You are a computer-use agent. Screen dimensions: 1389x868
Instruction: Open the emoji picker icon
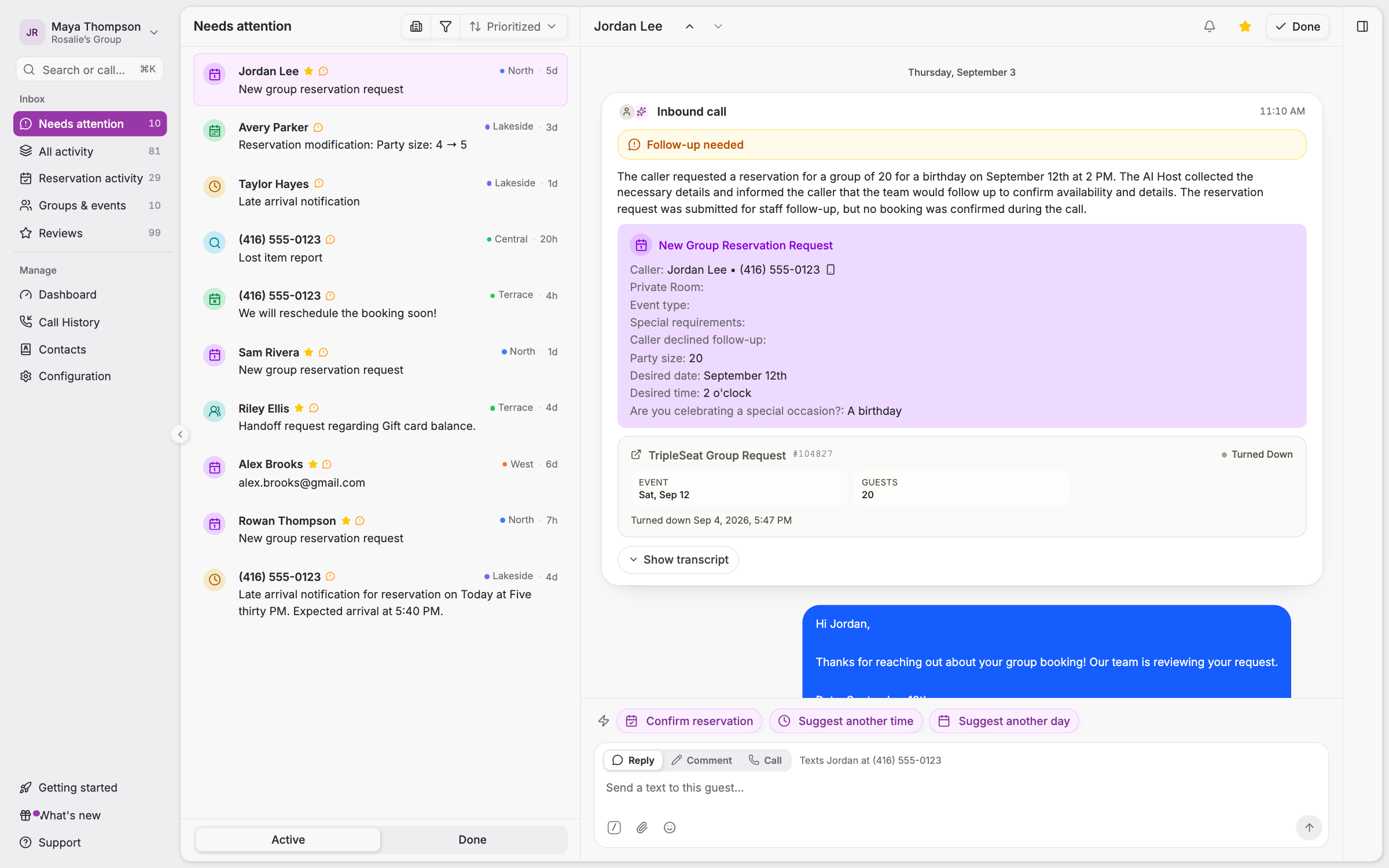[x=670, y=827]
